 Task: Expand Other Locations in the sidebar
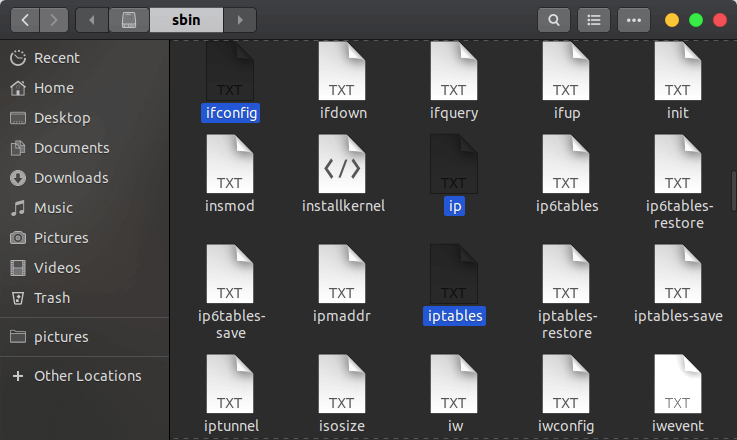point(85,376)
